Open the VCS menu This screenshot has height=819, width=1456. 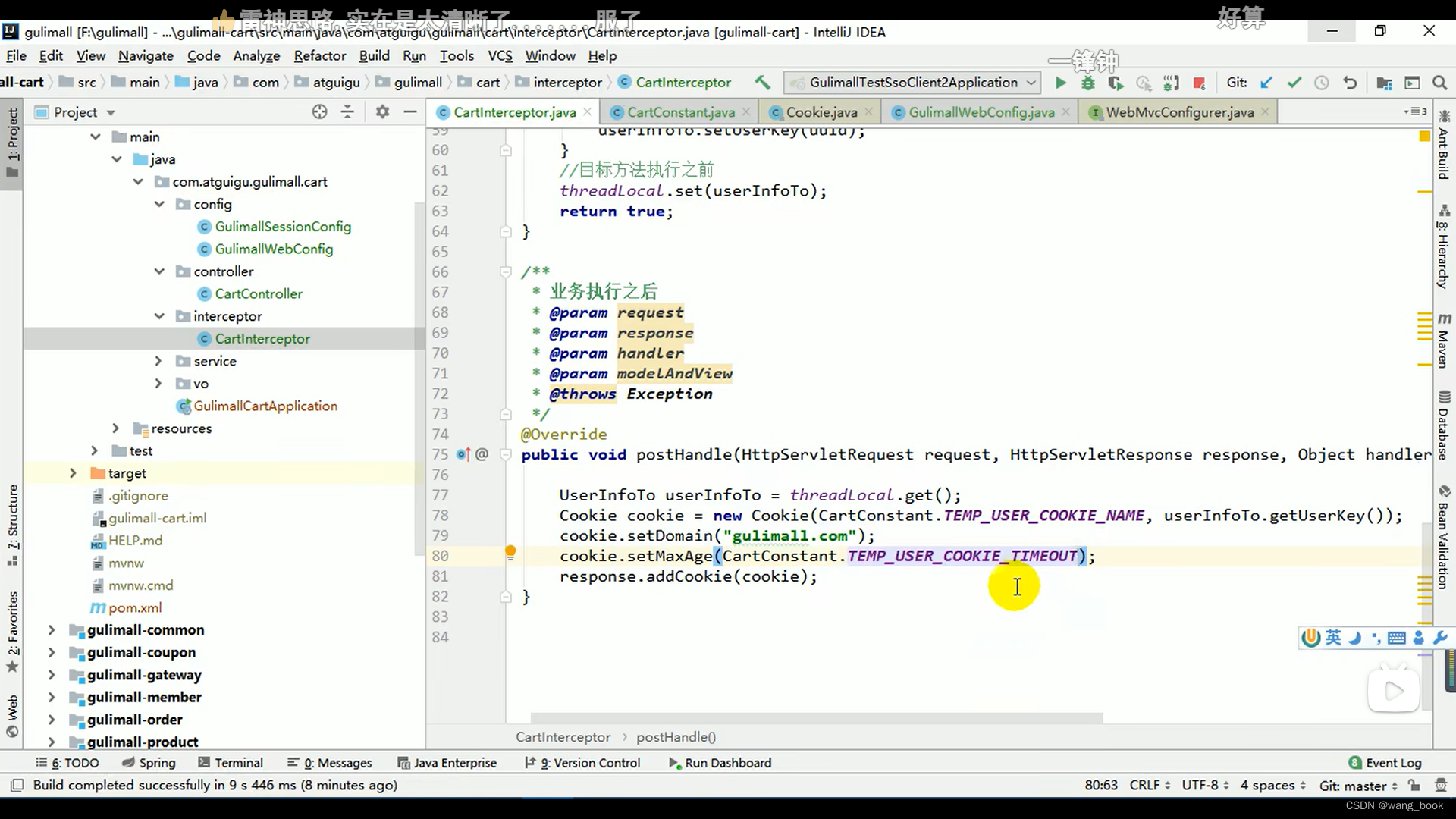500,55
